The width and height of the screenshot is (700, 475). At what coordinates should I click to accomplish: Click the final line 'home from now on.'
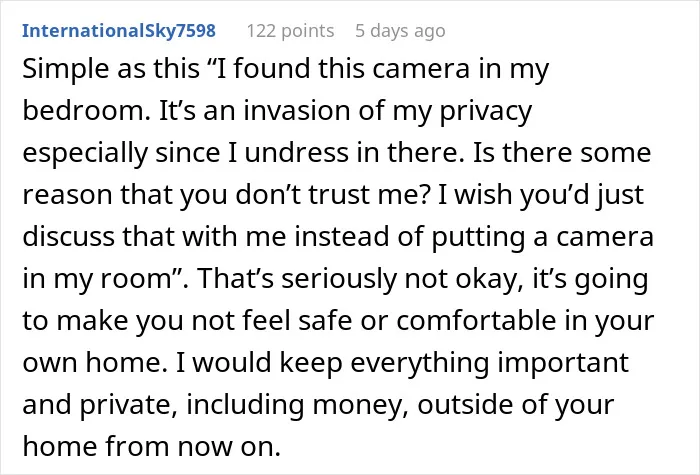[151, 446]
